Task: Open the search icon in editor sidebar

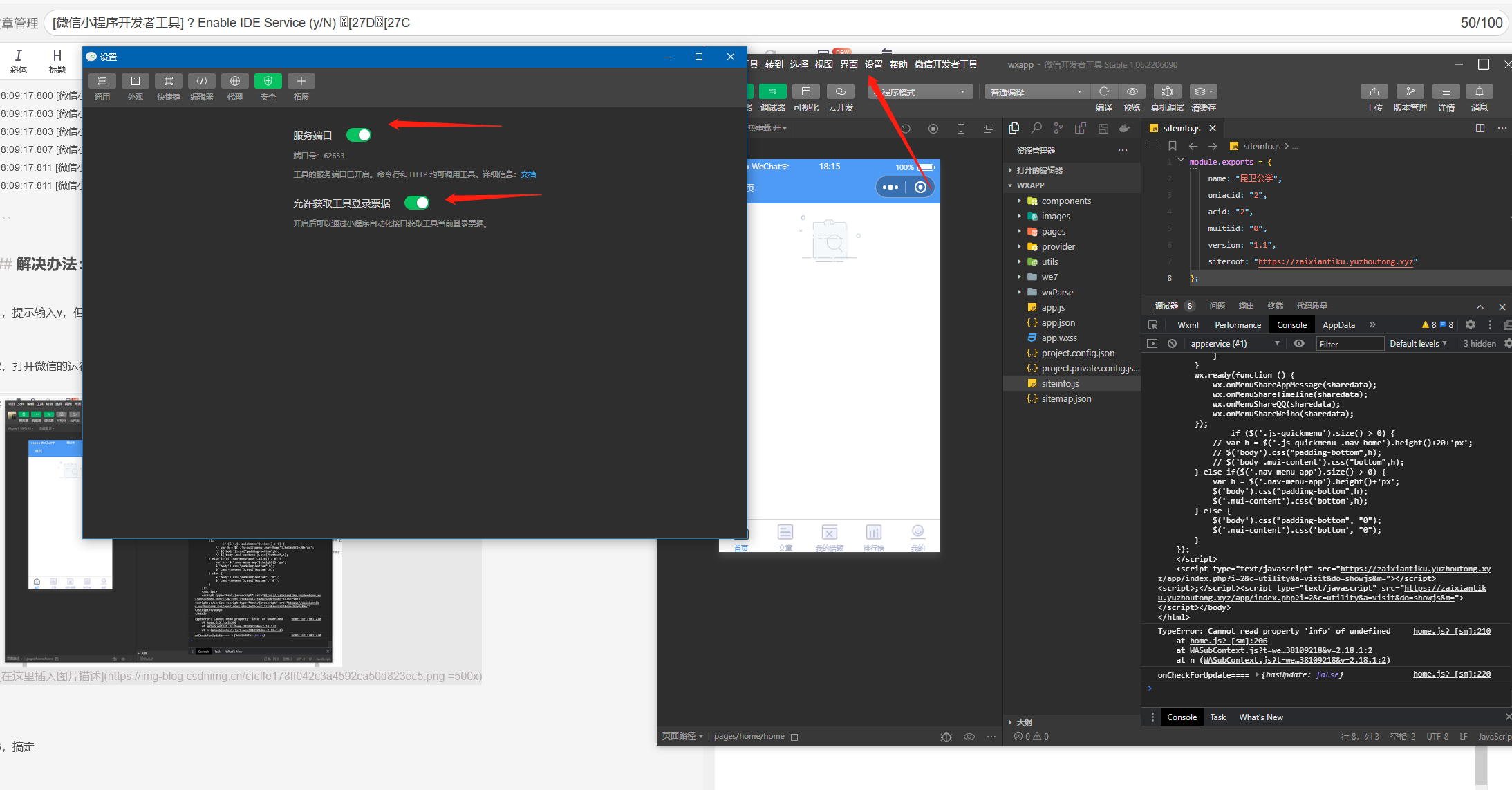Action: pyautogui.click(x=1036, y=128)
